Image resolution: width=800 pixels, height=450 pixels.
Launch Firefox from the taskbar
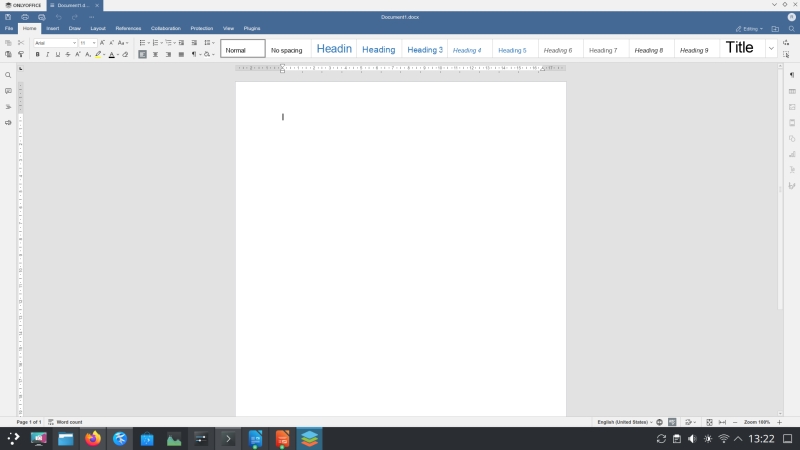93,438
